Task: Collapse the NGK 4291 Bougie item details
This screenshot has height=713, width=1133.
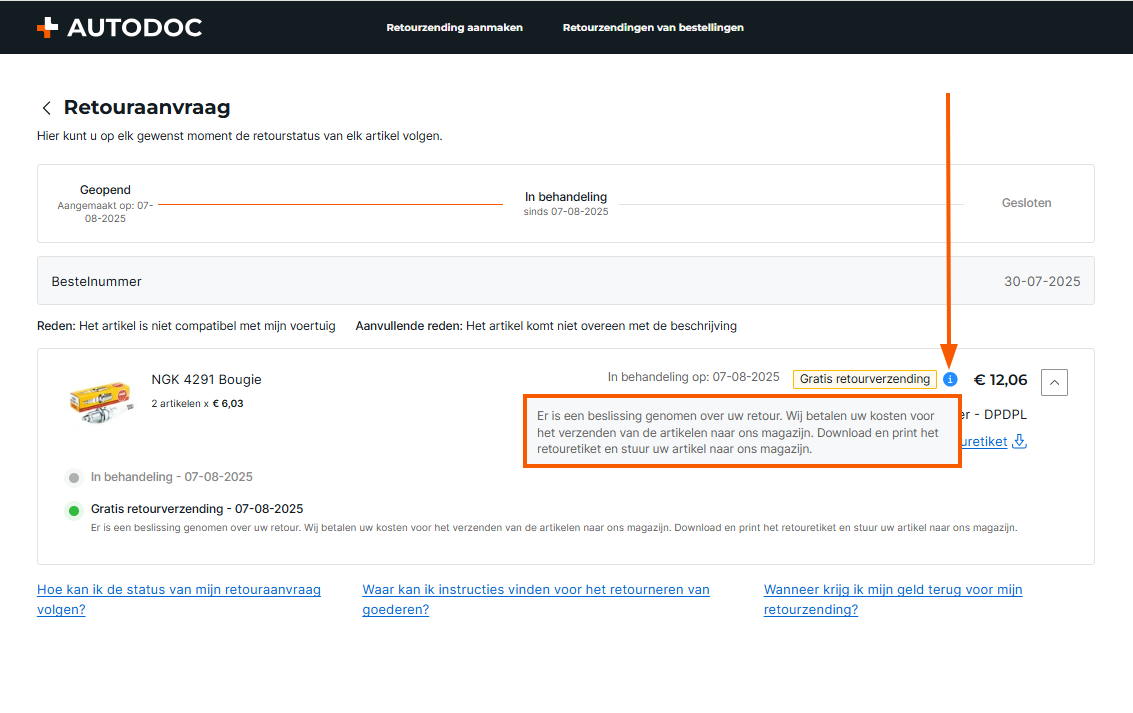Action: (x=1054, y=381)
